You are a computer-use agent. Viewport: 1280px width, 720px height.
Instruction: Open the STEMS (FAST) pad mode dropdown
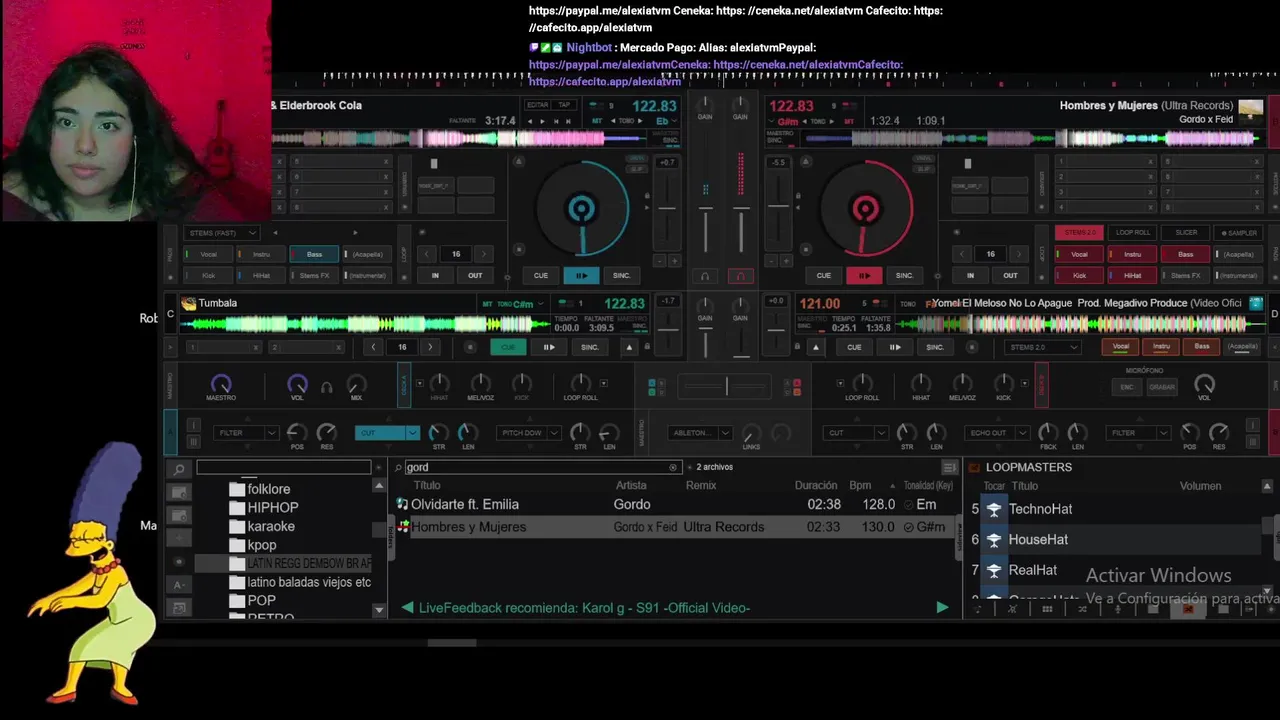[x=222, y=233]
